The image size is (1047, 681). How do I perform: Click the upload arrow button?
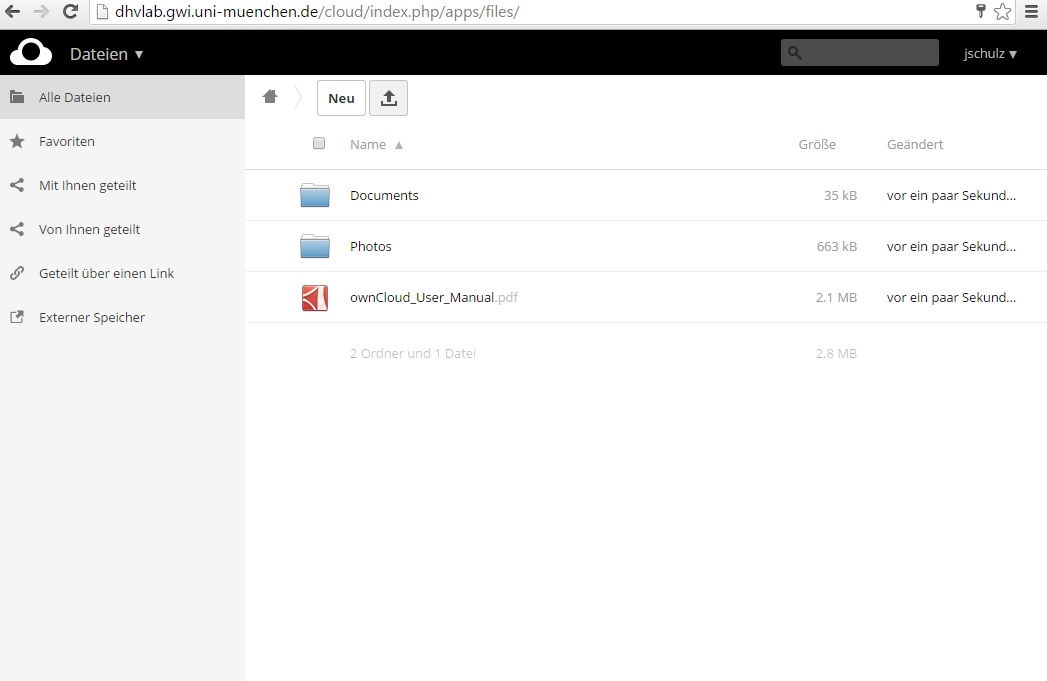coord(389,98)
